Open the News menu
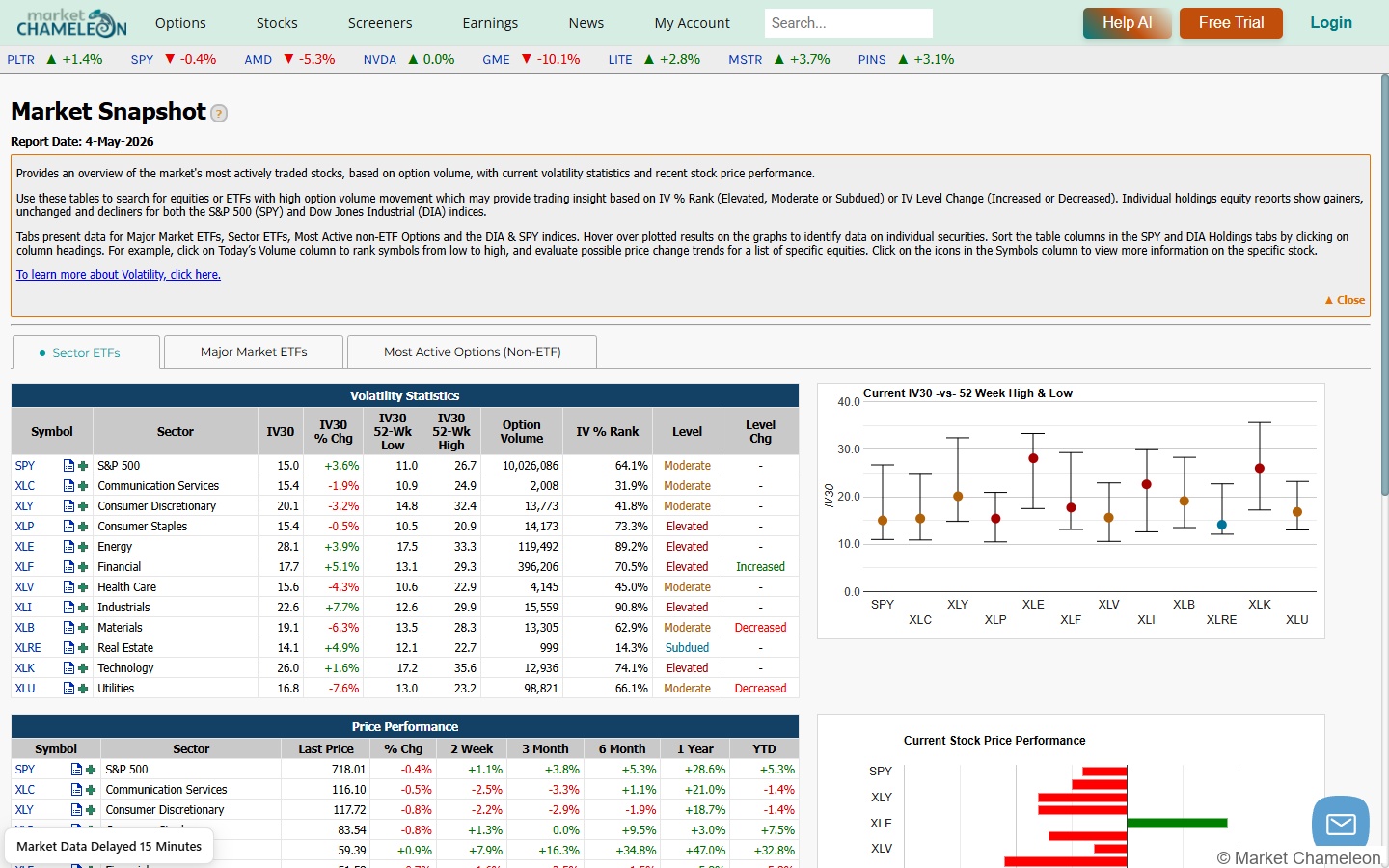Image resolution: width=1389 pixels, height=868 pixels. pyautogui.click(x=586, y=23)
